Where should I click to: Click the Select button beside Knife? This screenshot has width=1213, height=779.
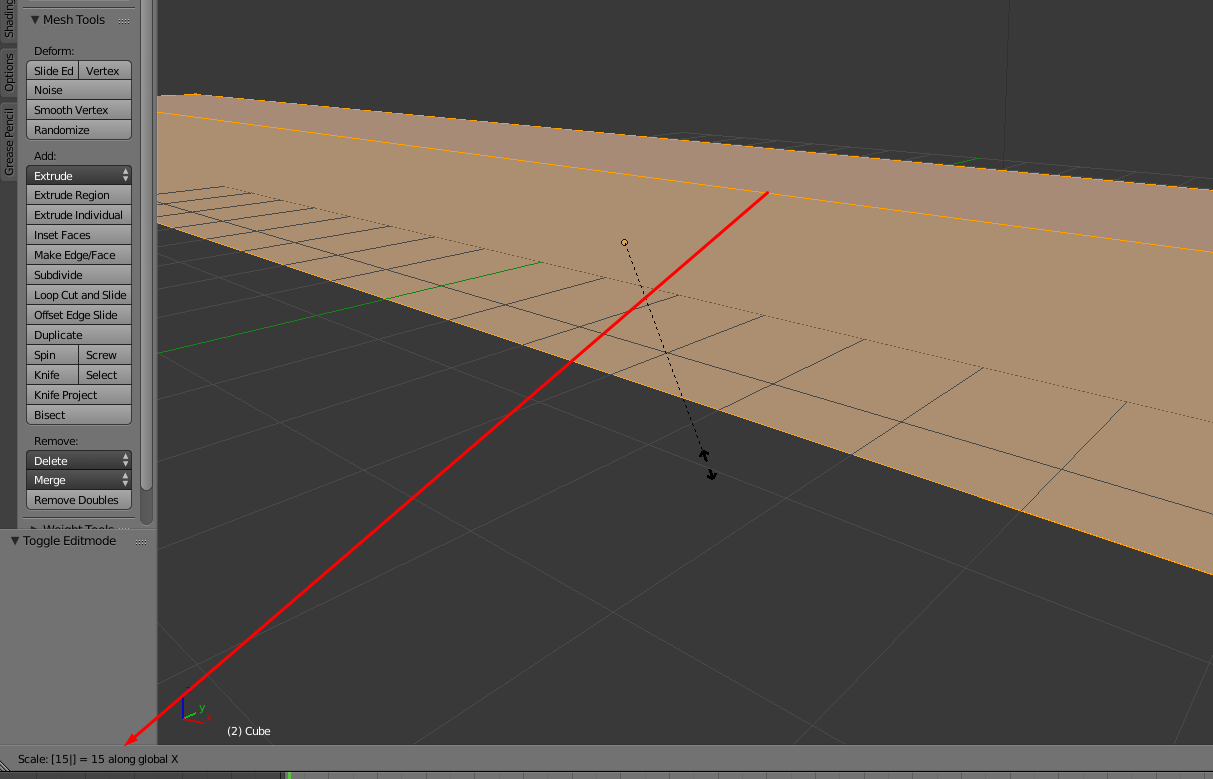(105, 375)
